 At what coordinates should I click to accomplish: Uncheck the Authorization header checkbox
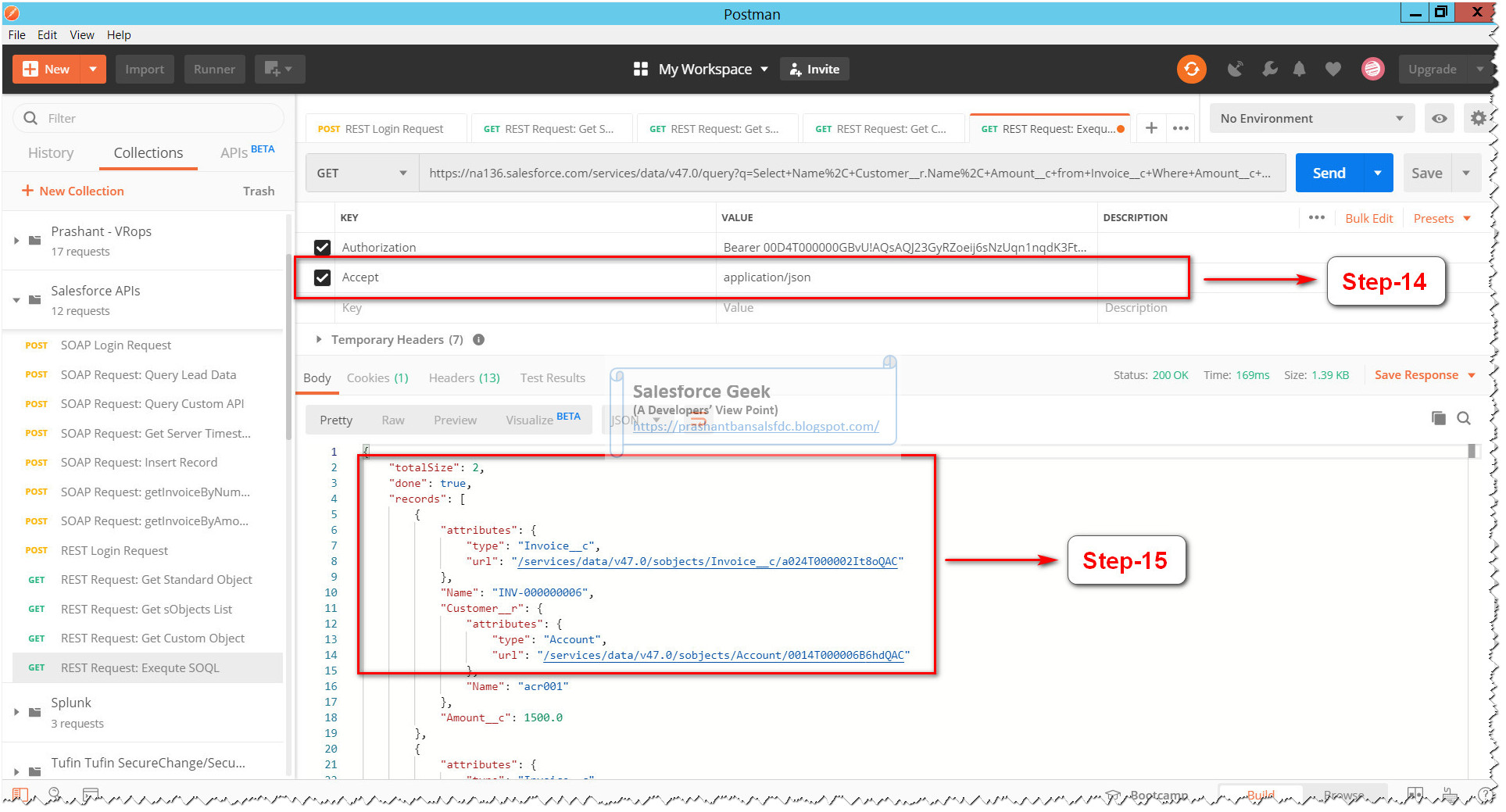[x=322, y=248]
